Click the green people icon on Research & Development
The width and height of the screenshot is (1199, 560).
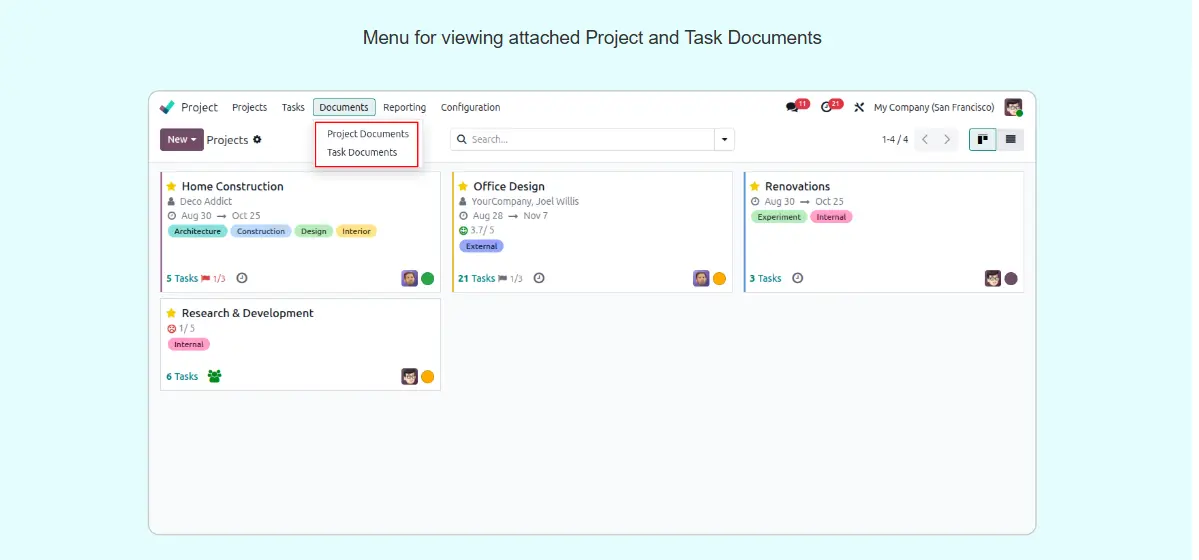(x=214, y=377)
